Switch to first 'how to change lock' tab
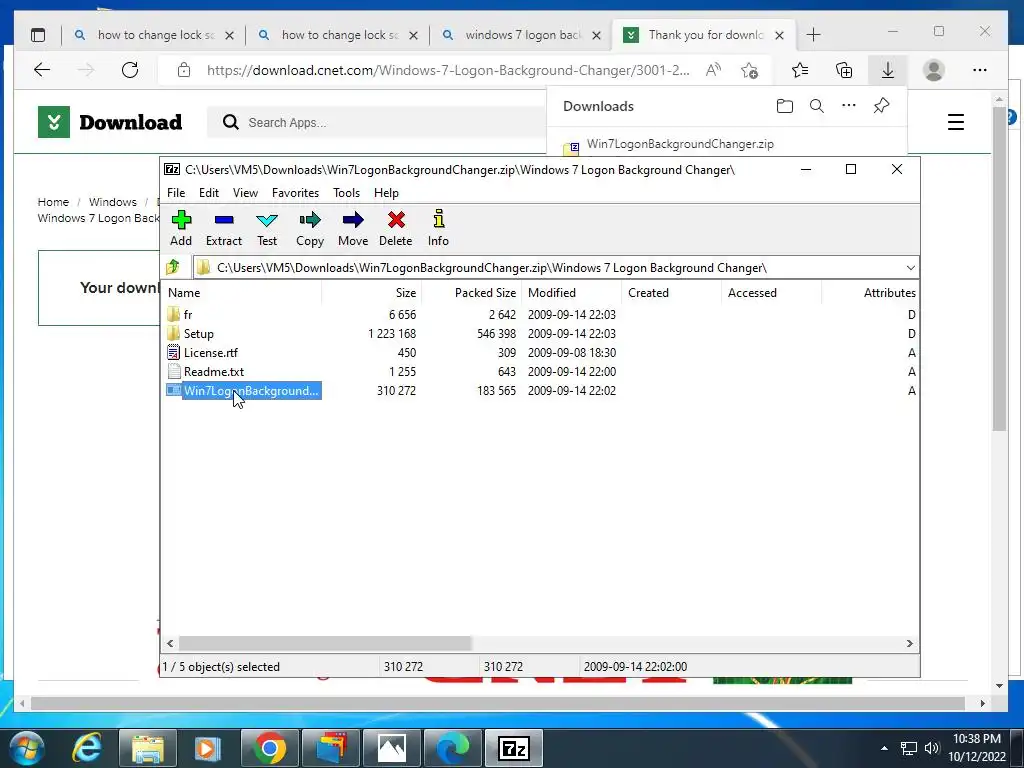 click(x=155, y=35)
